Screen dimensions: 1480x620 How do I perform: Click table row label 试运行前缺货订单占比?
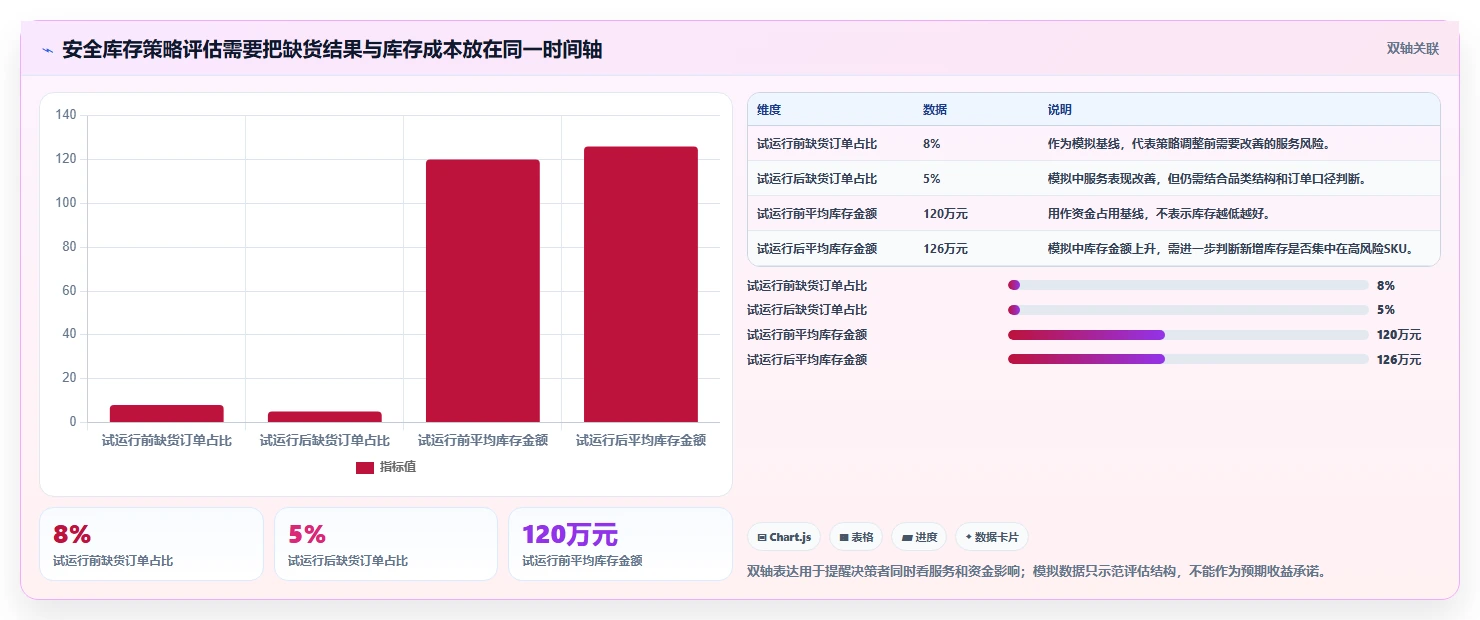pyautogui.click(x=817, y=143)
